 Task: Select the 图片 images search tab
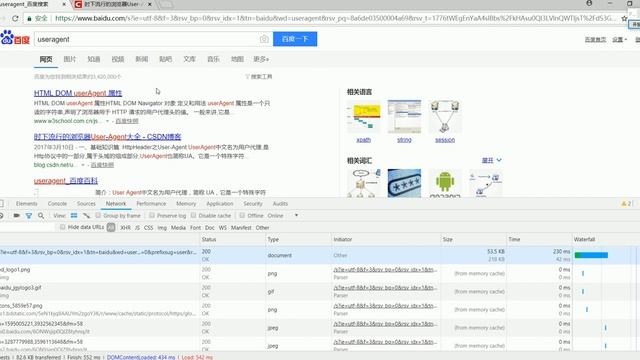click(70, 59)
